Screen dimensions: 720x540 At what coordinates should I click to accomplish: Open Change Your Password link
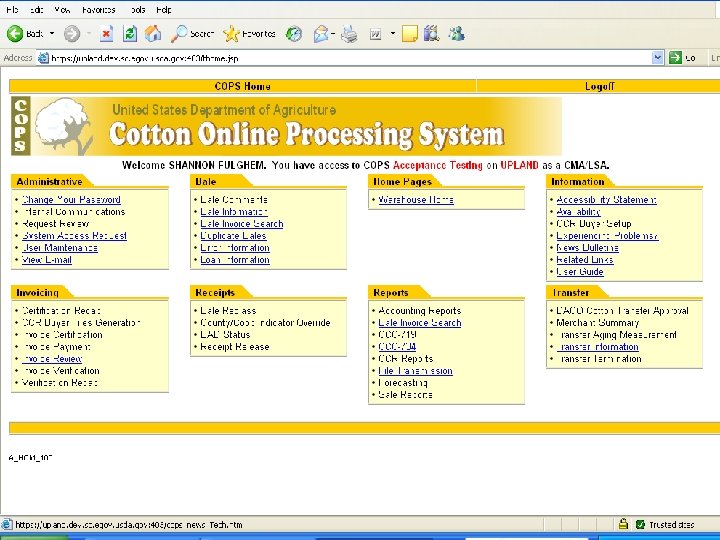coord(71,200)
